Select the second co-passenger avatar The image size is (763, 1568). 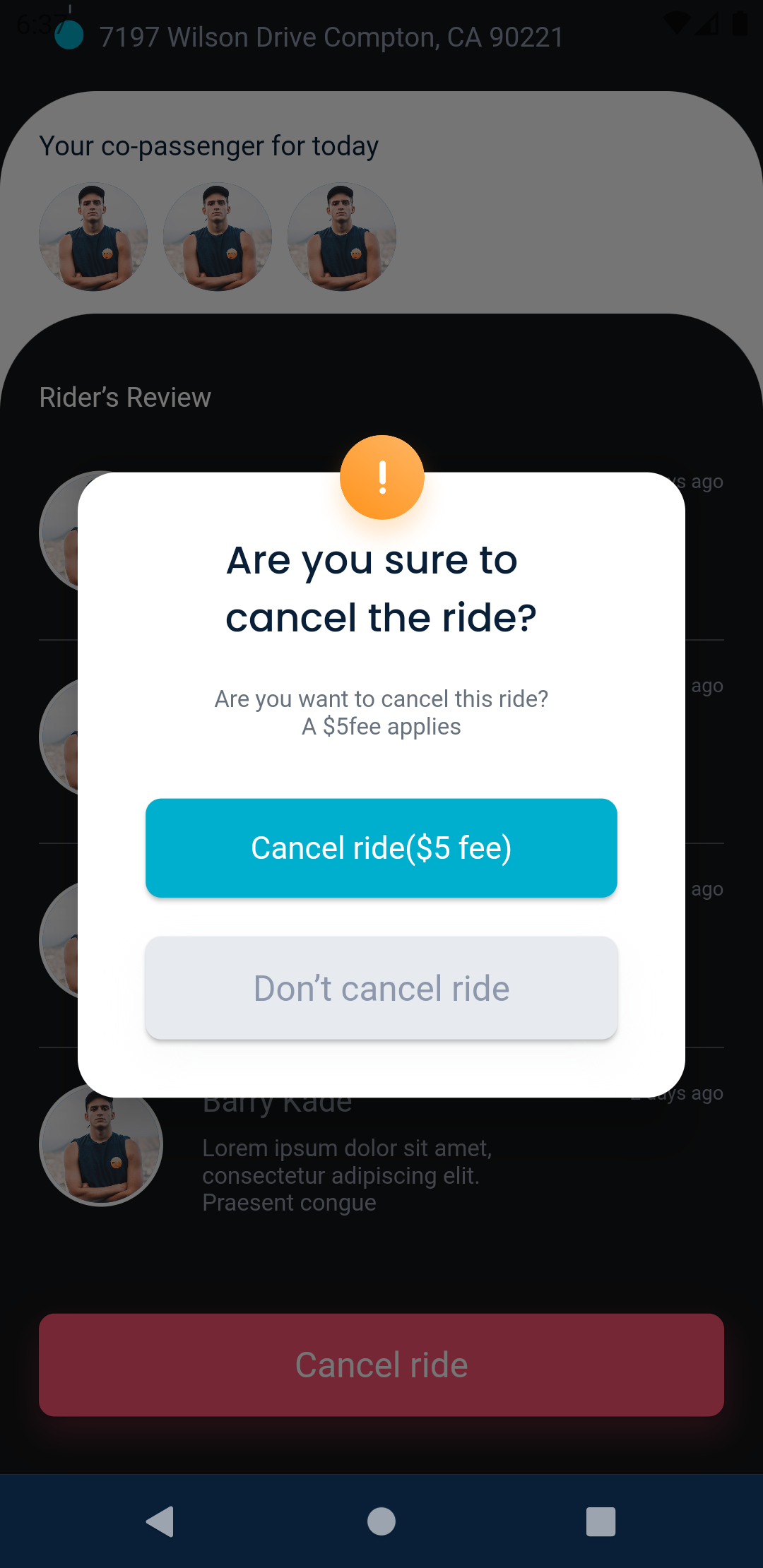click(218, 237)
